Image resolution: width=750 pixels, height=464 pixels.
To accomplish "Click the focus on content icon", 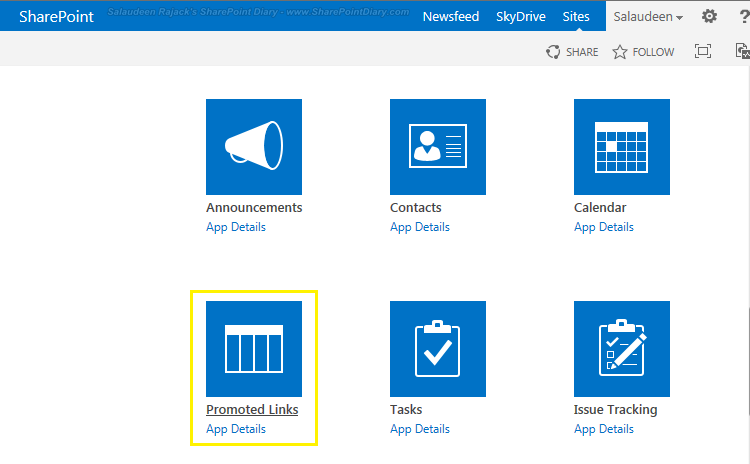I will 703,51.
